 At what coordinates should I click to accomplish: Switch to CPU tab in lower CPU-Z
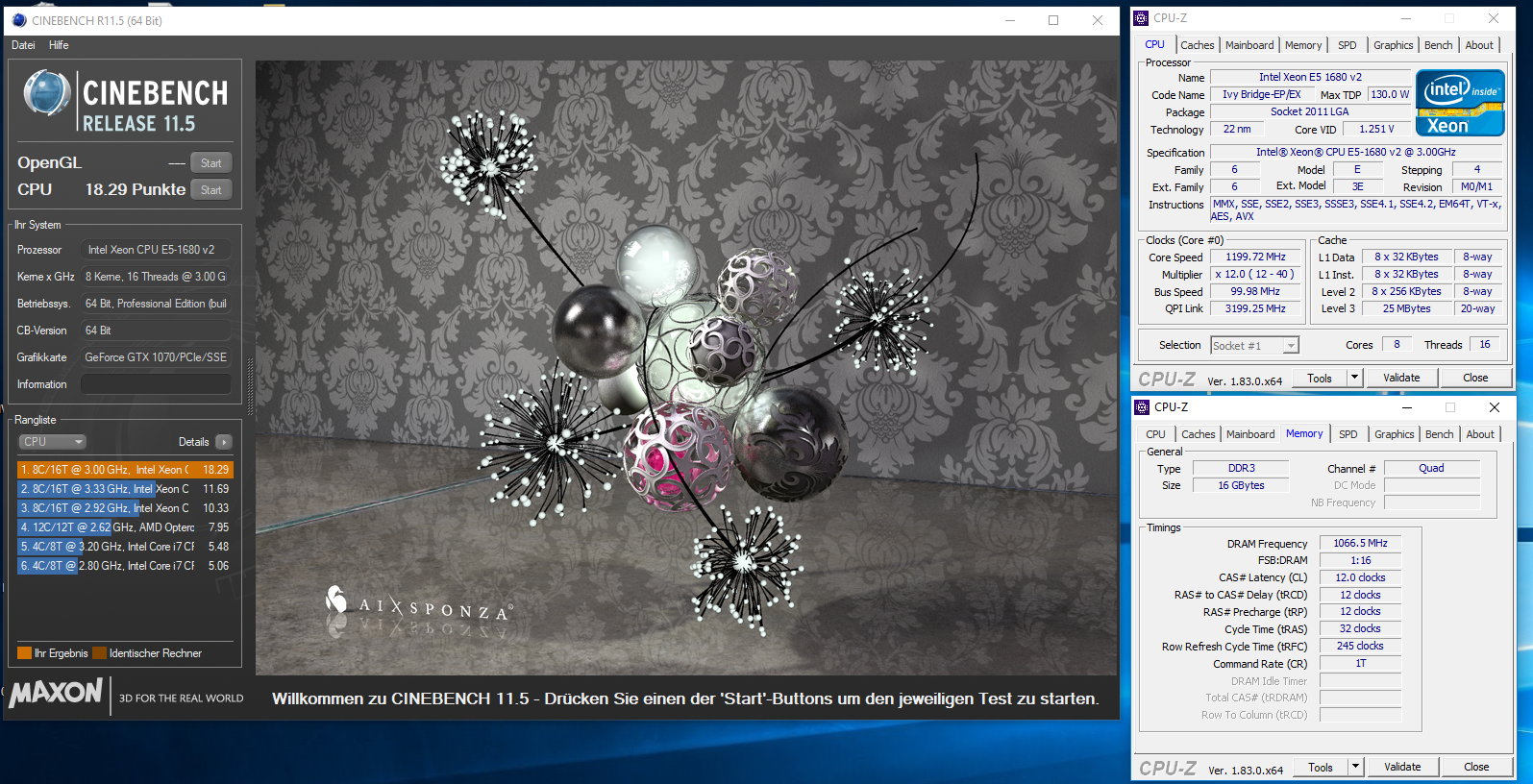1155,434
